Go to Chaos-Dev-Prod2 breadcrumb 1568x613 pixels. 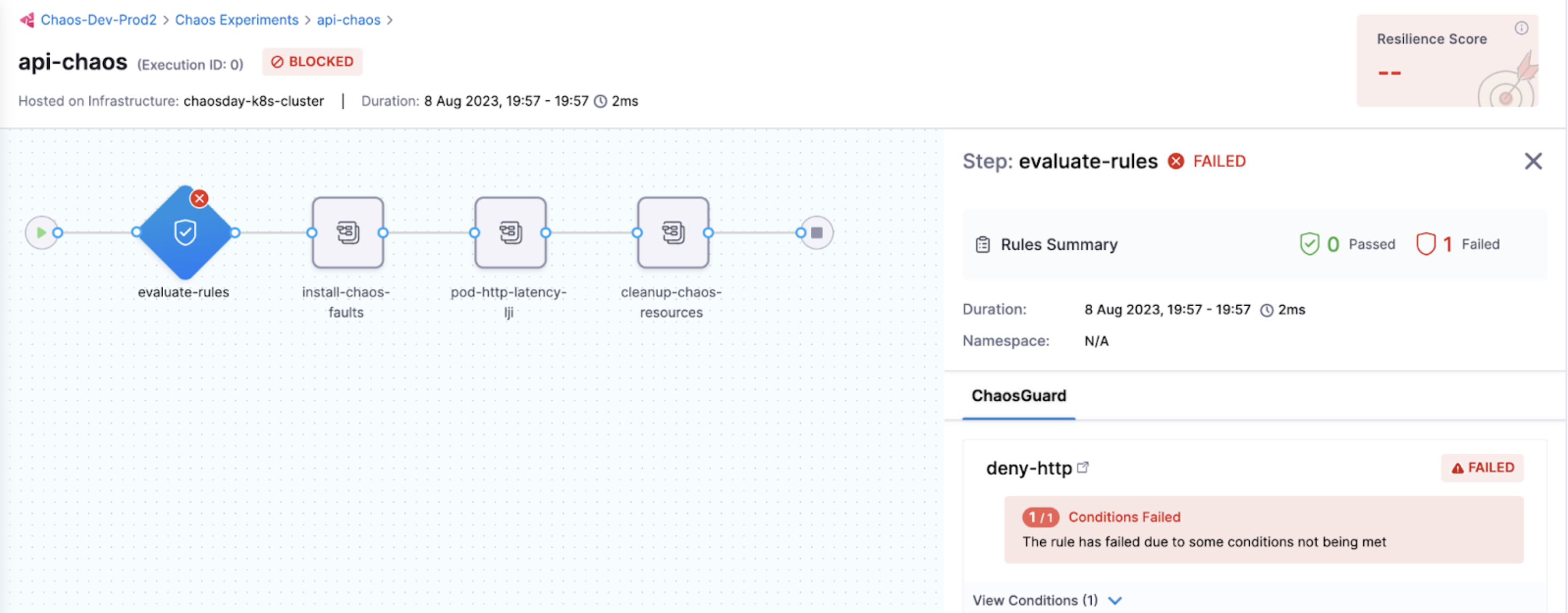(x=98, y=20)
